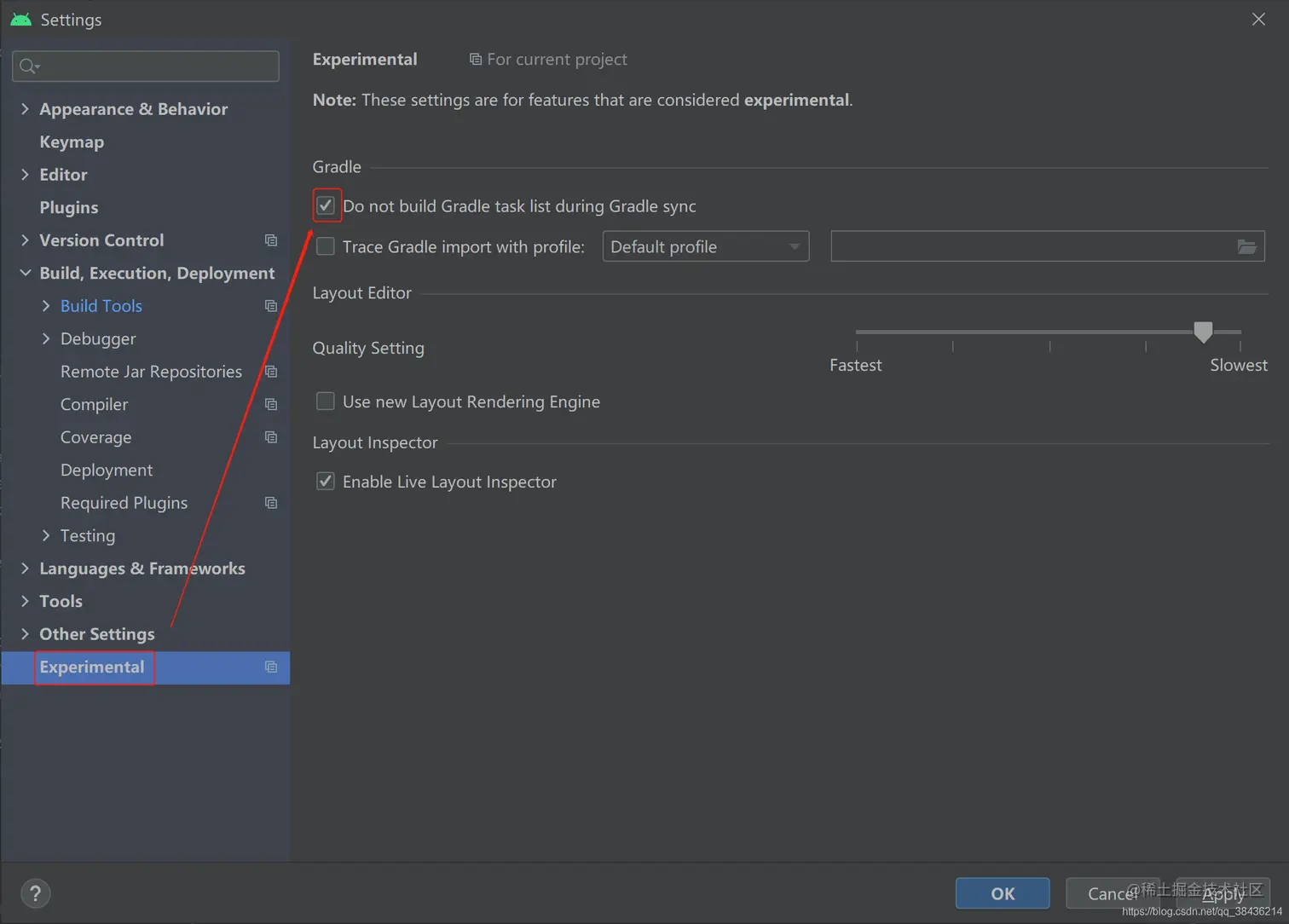Click project-level icon beside Remote Jar Repositories

point(271,372)
